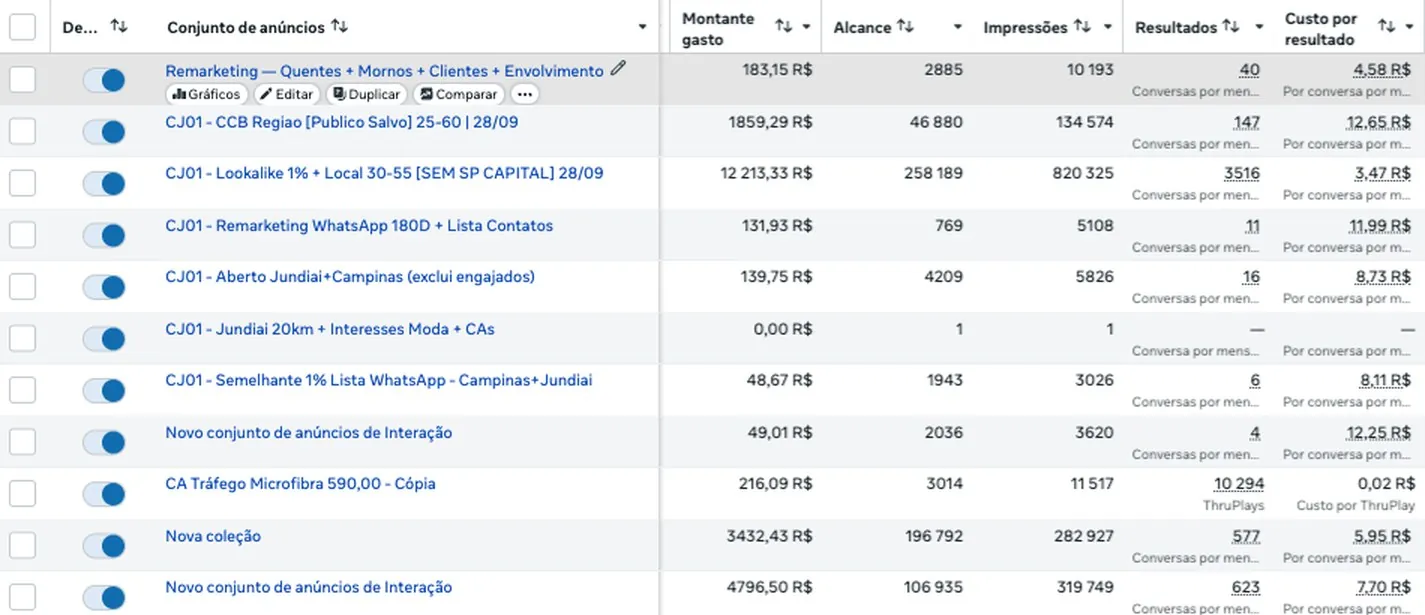Screen dimensions: 1425x615
Task: Open the Nova coleção ad set link
Action: 213,536
